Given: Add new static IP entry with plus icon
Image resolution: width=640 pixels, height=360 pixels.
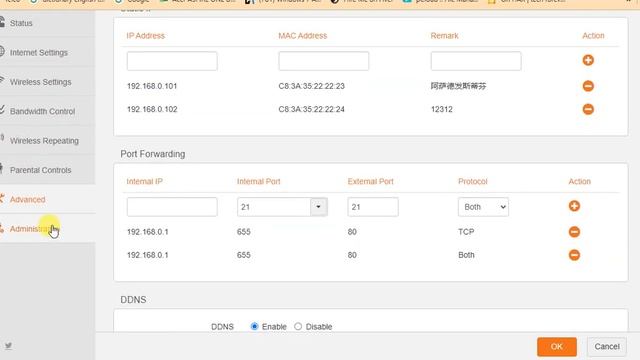Looking at the screenshot, I should pos(588,60).
